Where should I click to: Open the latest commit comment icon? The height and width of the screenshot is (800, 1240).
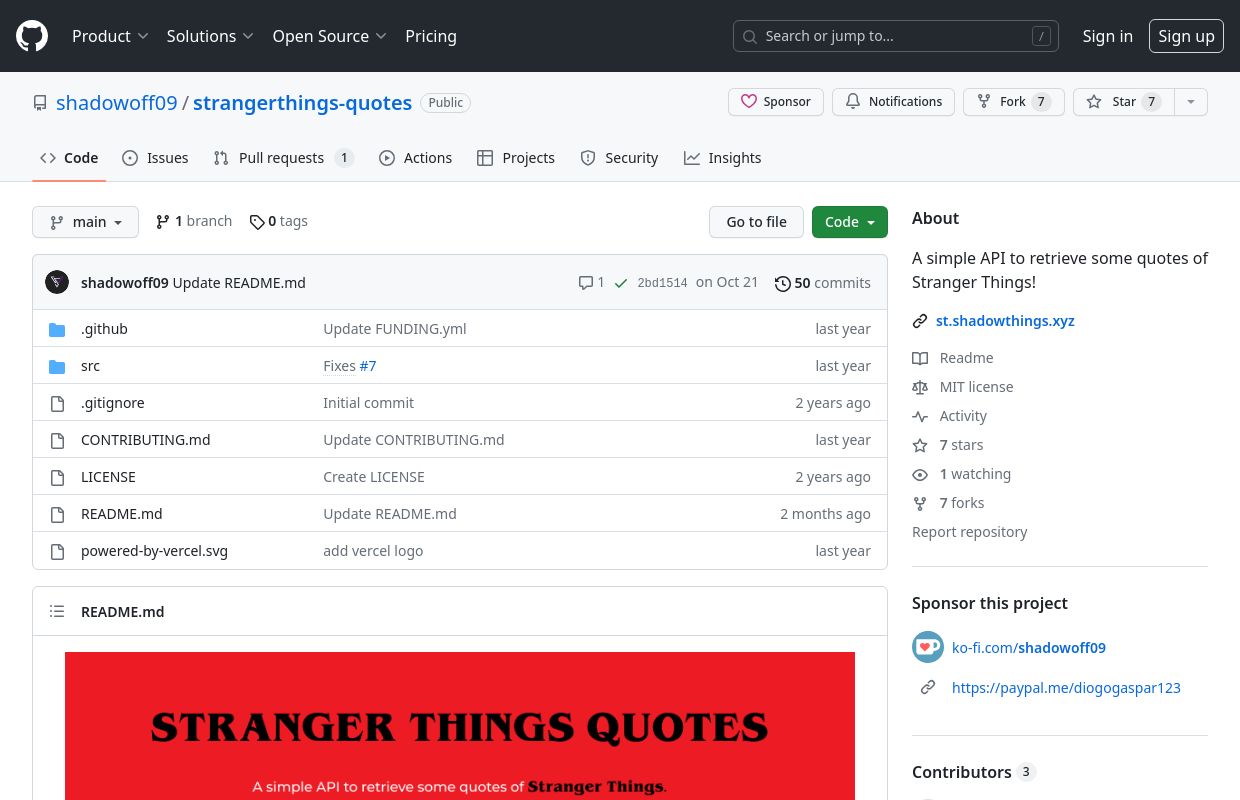point(591,283)
